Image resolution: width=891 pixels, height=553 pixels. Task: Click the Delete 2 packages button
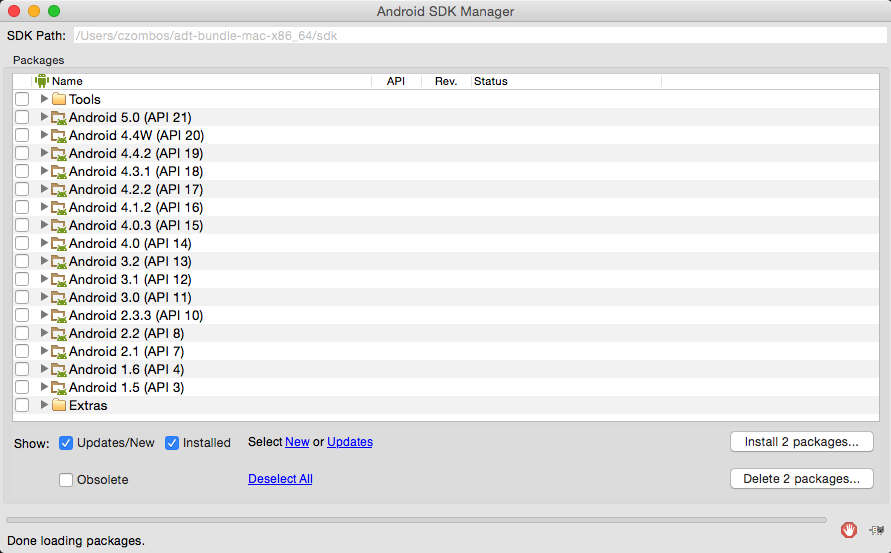[801, 479]
